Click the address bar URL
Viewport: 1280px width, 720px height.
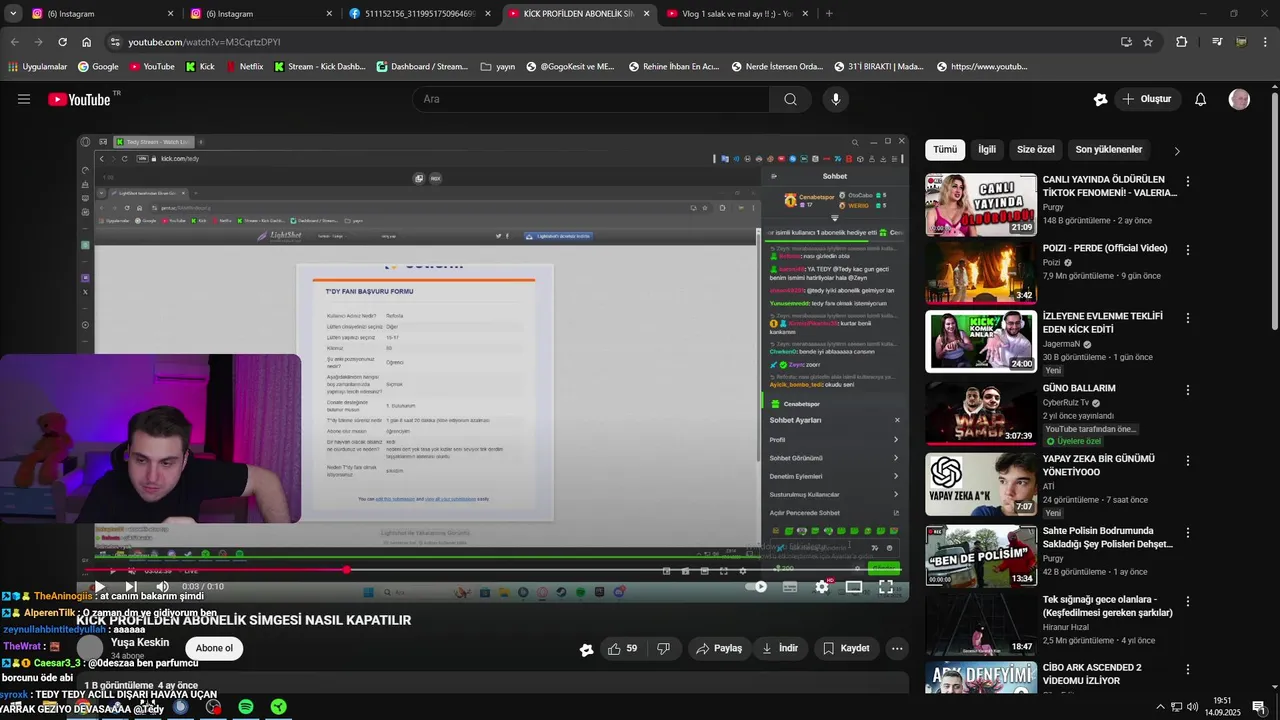[x=204, y=42]
